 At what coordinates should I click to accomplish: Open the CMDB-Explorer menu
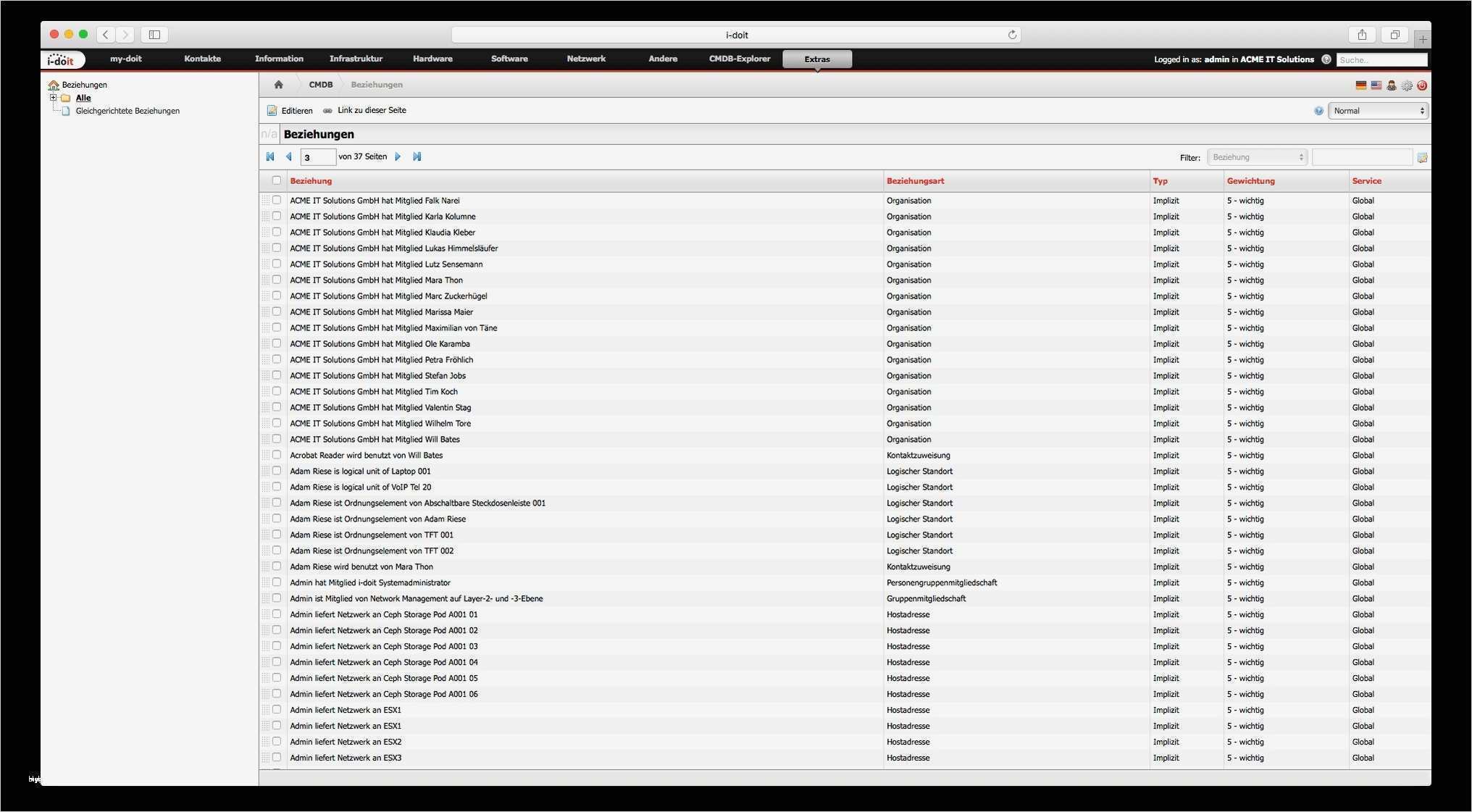[739, 59]
